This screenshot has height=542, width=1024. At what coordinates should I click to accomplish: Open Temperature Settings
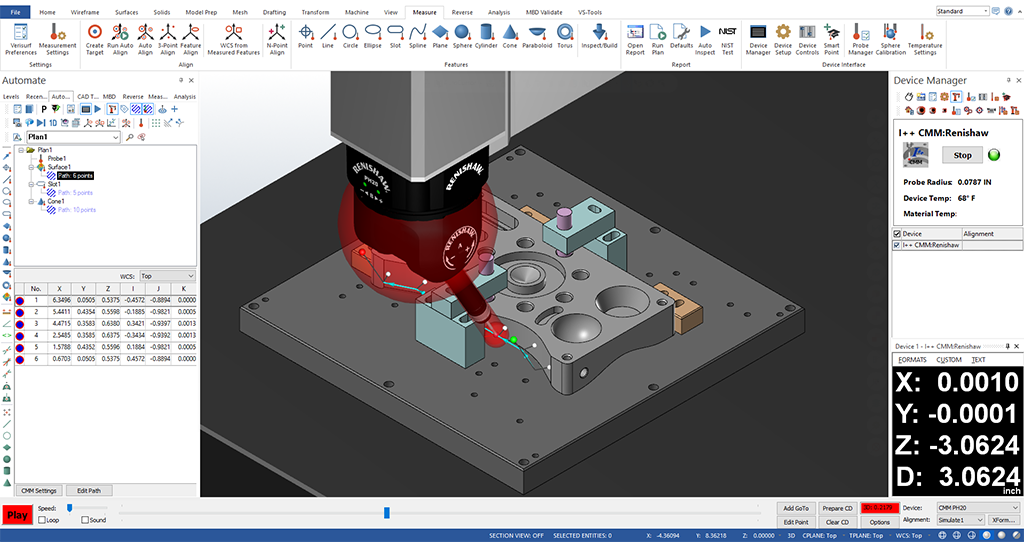(925, 39)
